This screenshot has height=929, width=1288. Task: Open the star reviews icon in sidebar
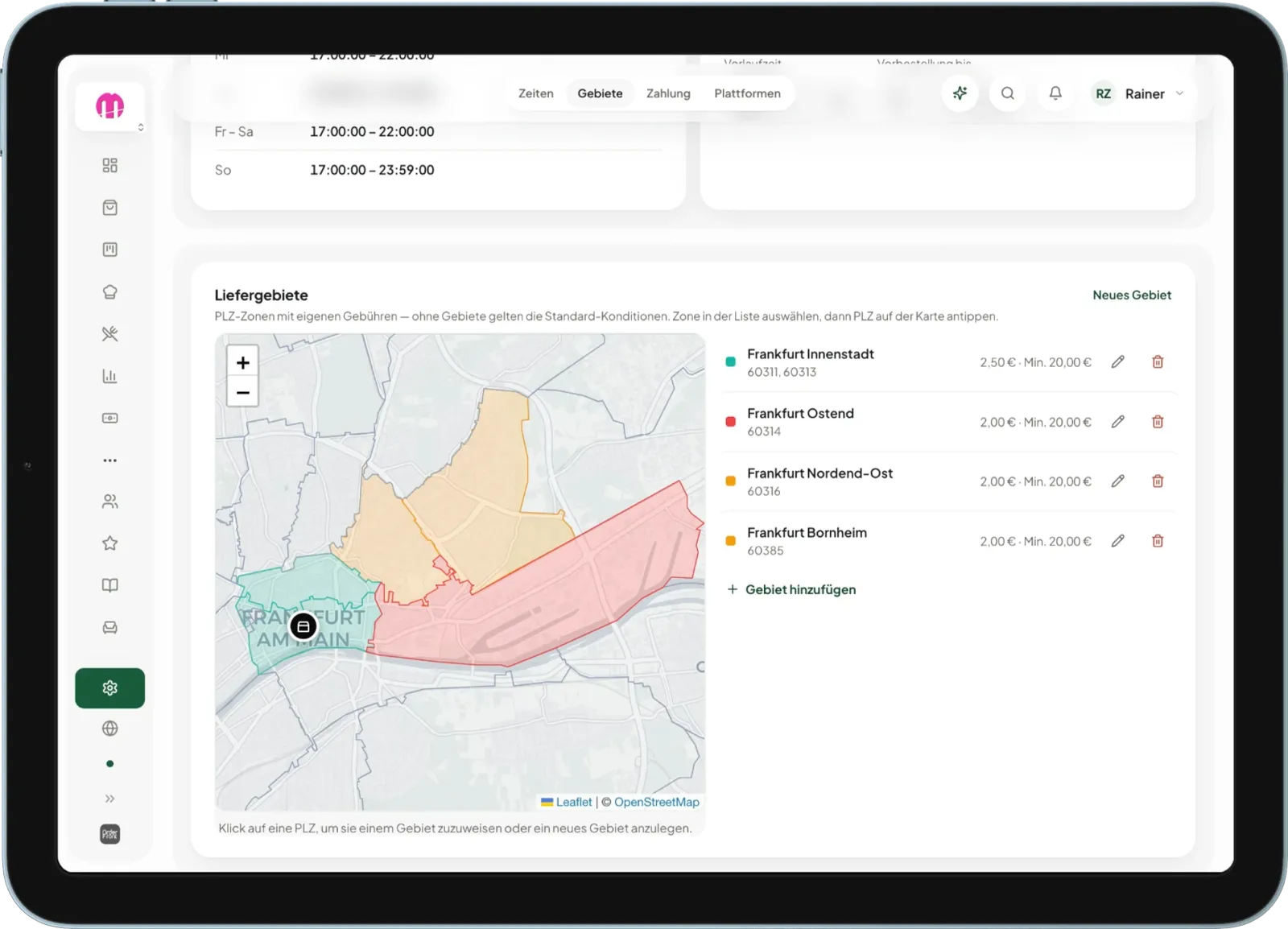pos(110,543)
